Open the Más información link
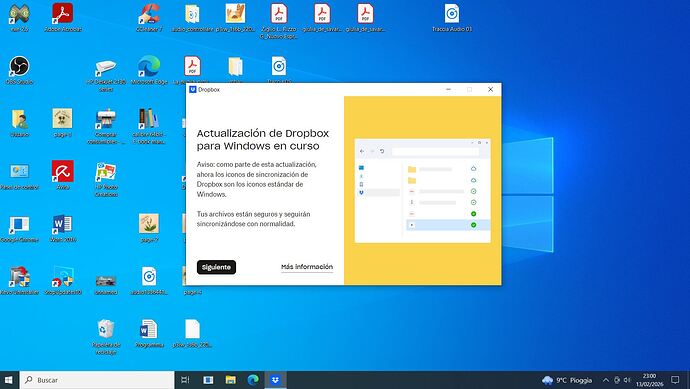 point(307,267)
